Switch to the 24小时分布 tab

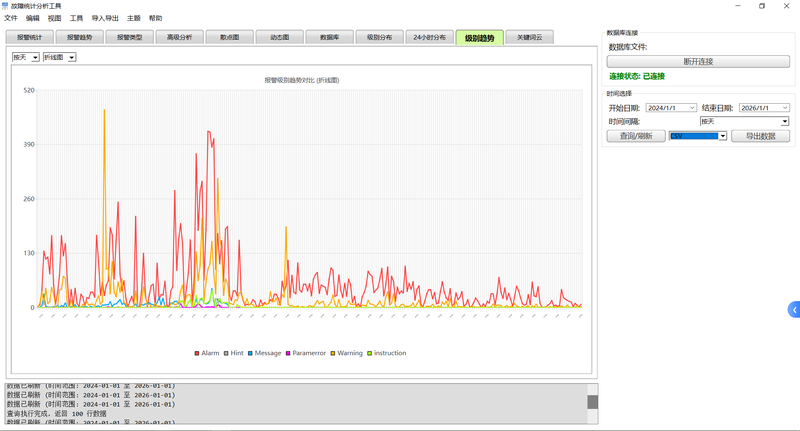point(430,37)
